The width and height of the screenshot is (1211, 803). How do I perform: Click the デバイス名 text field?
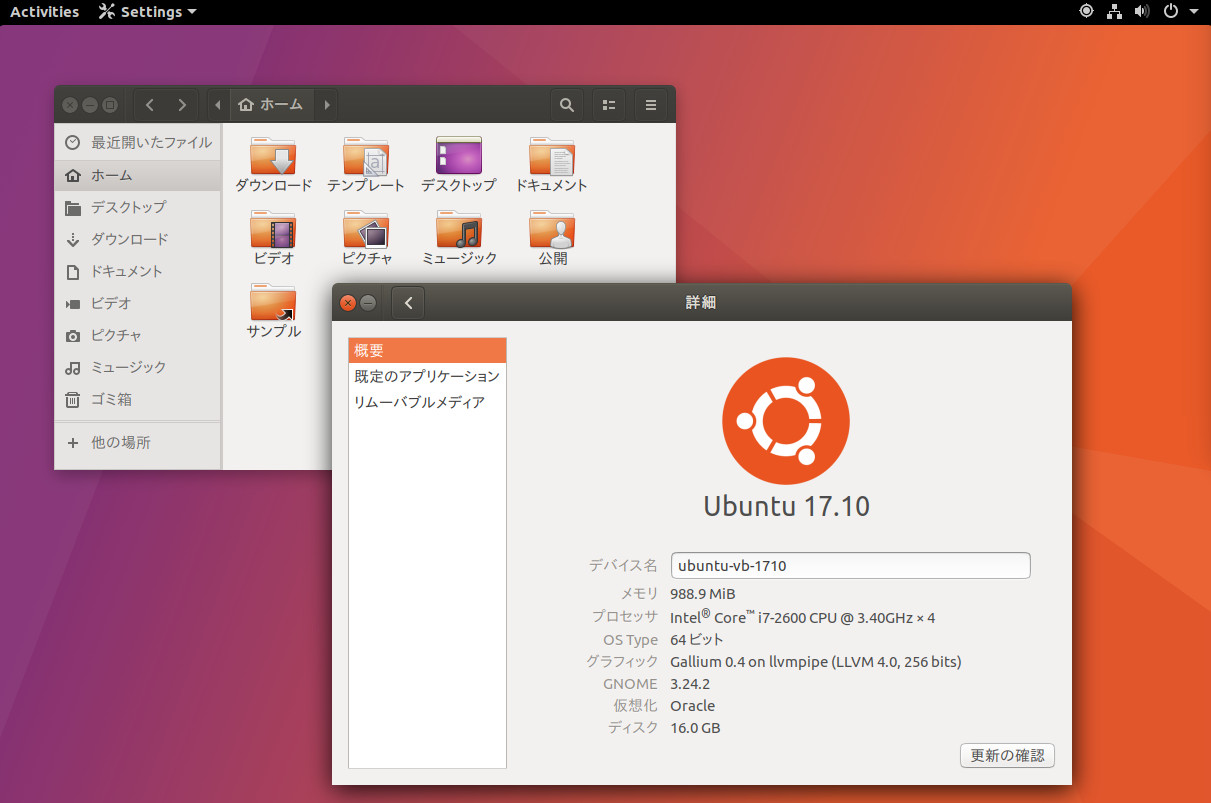[x=850, y=565]
